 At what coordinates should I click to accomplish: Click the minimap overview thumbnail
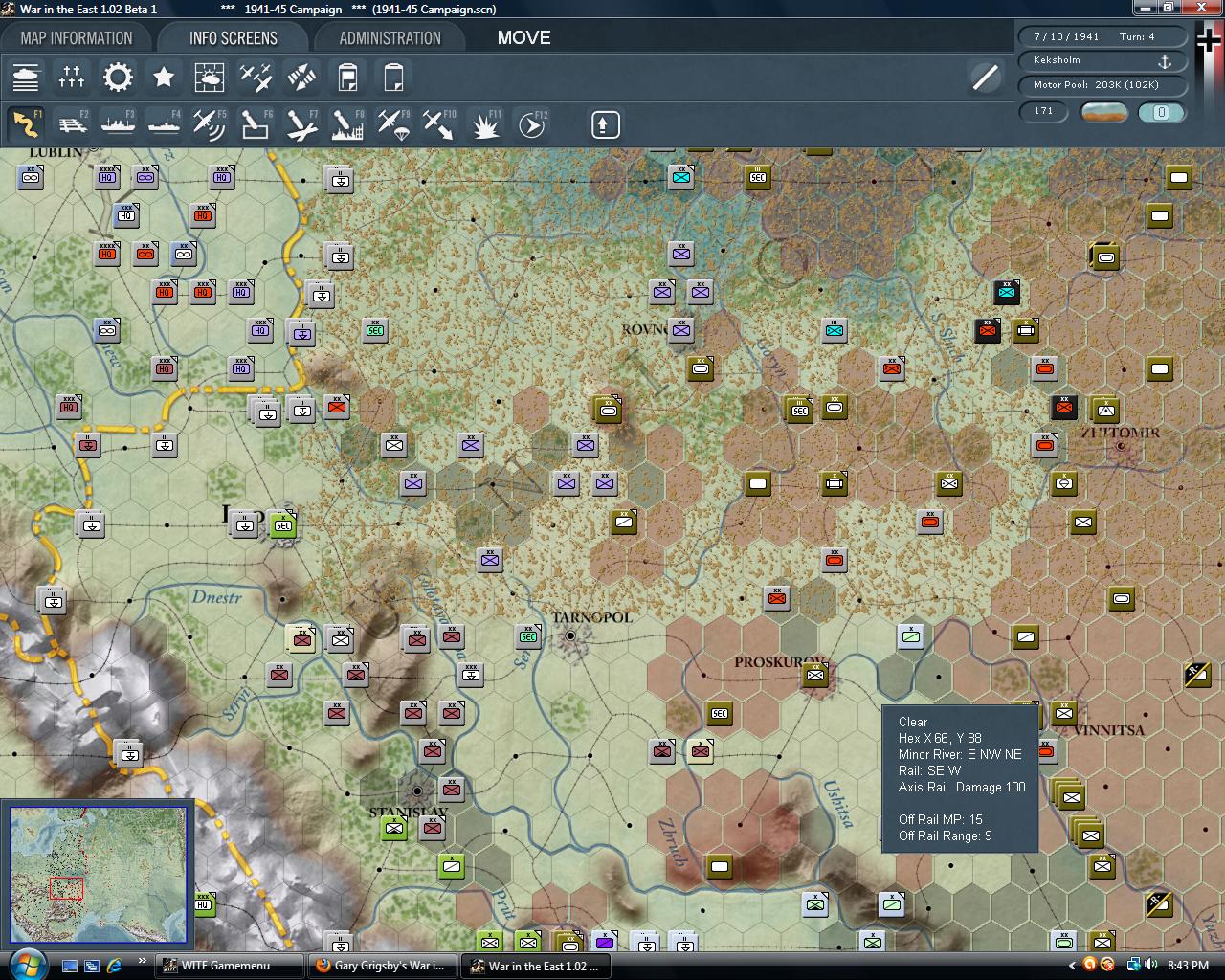point(98,874)
